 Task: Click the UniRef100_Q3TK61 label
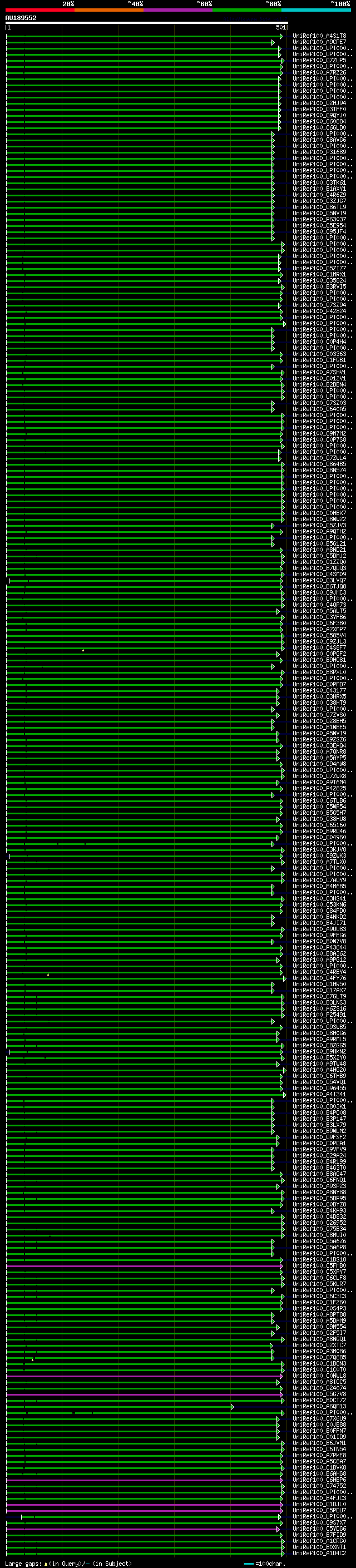point(319,182)
